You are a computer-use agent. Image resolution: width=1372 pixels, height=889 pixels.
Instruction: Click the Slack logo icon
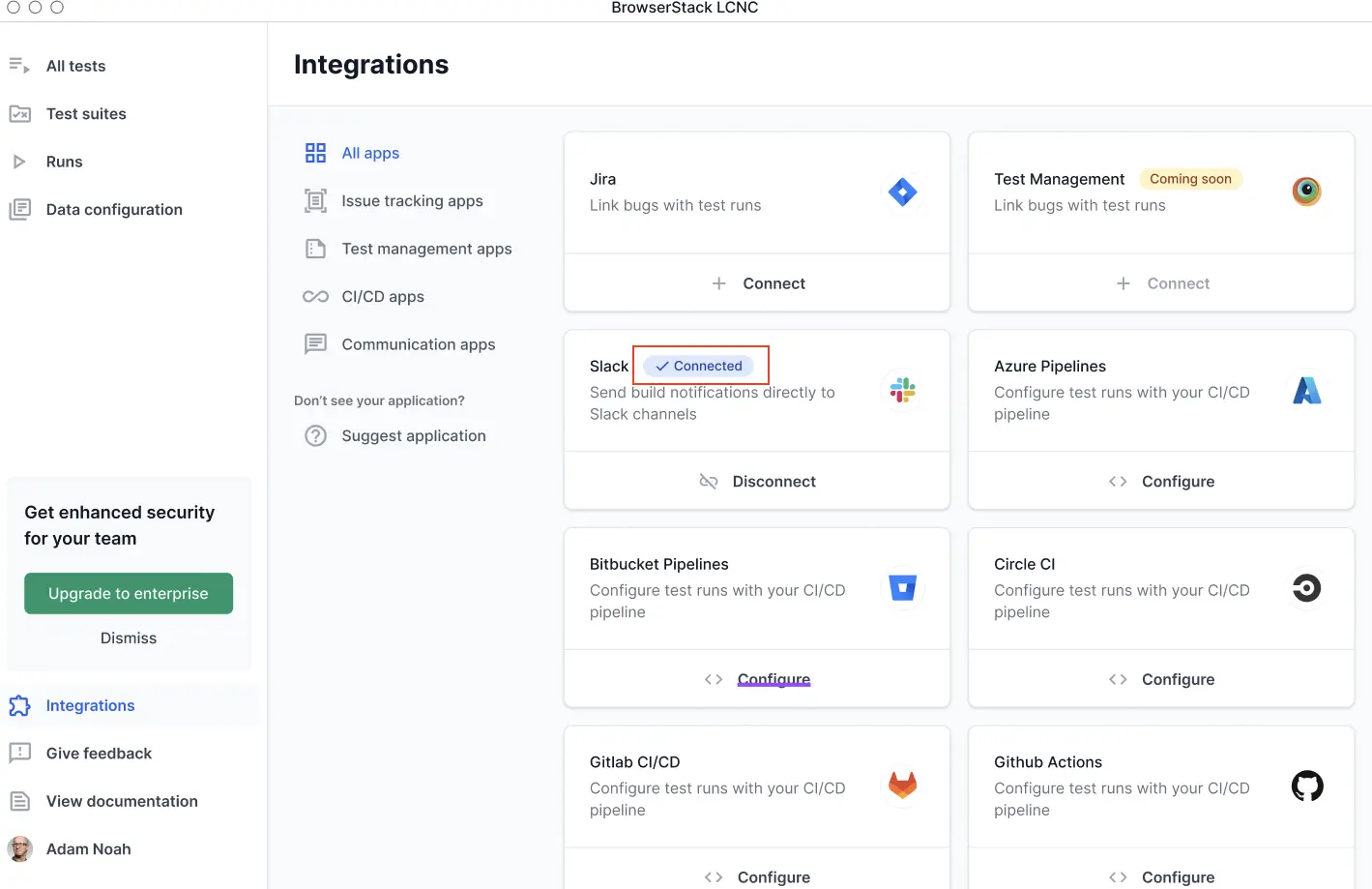pyautogui.click(x=902, y=390)
